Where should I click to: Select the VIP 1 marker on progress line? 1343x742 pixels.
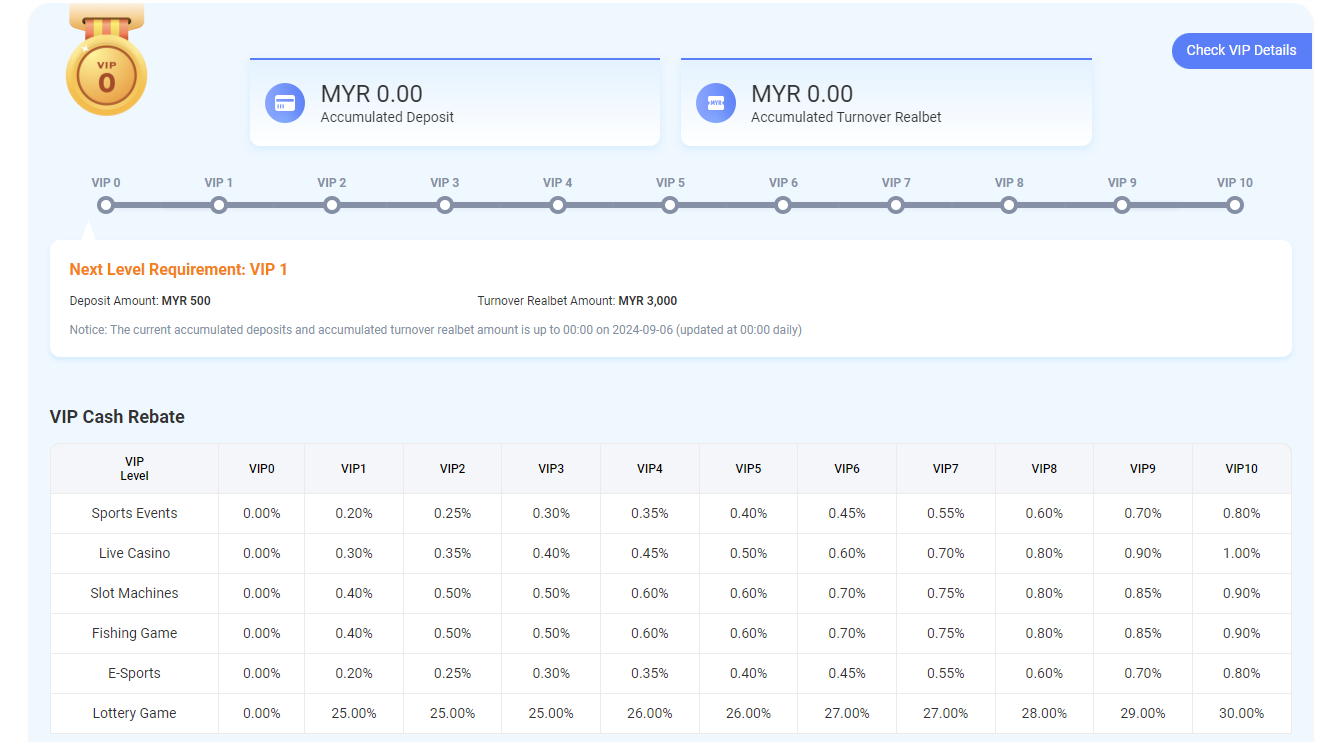pos(219,205)
